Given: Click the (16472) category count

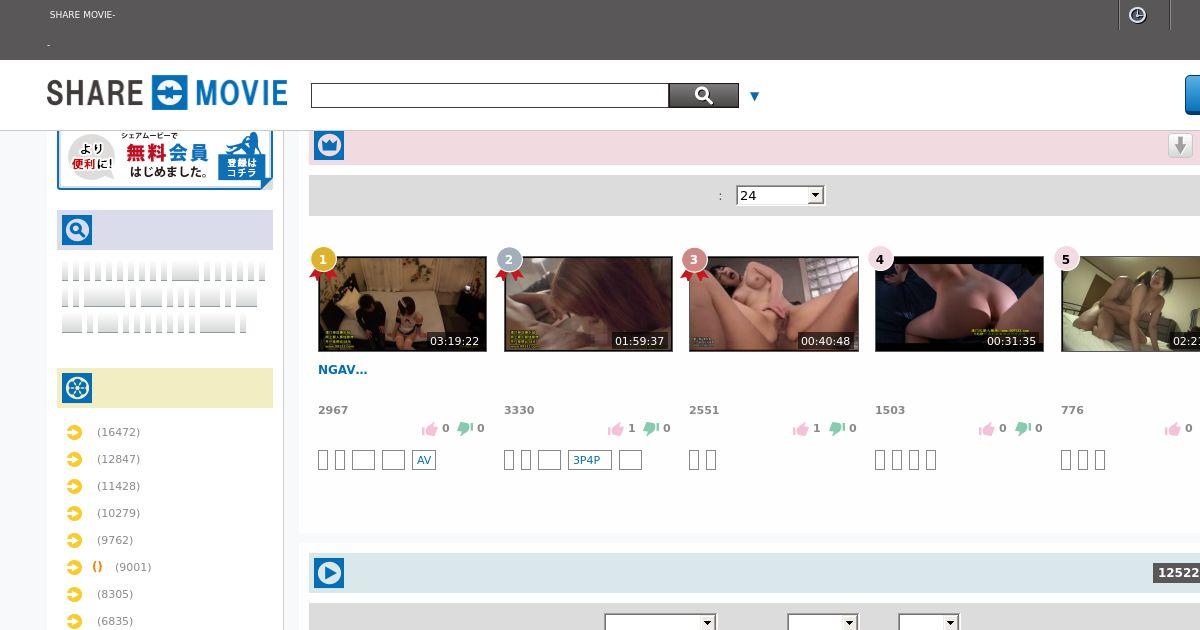Looking at the screenshot, I should (118, 432).
